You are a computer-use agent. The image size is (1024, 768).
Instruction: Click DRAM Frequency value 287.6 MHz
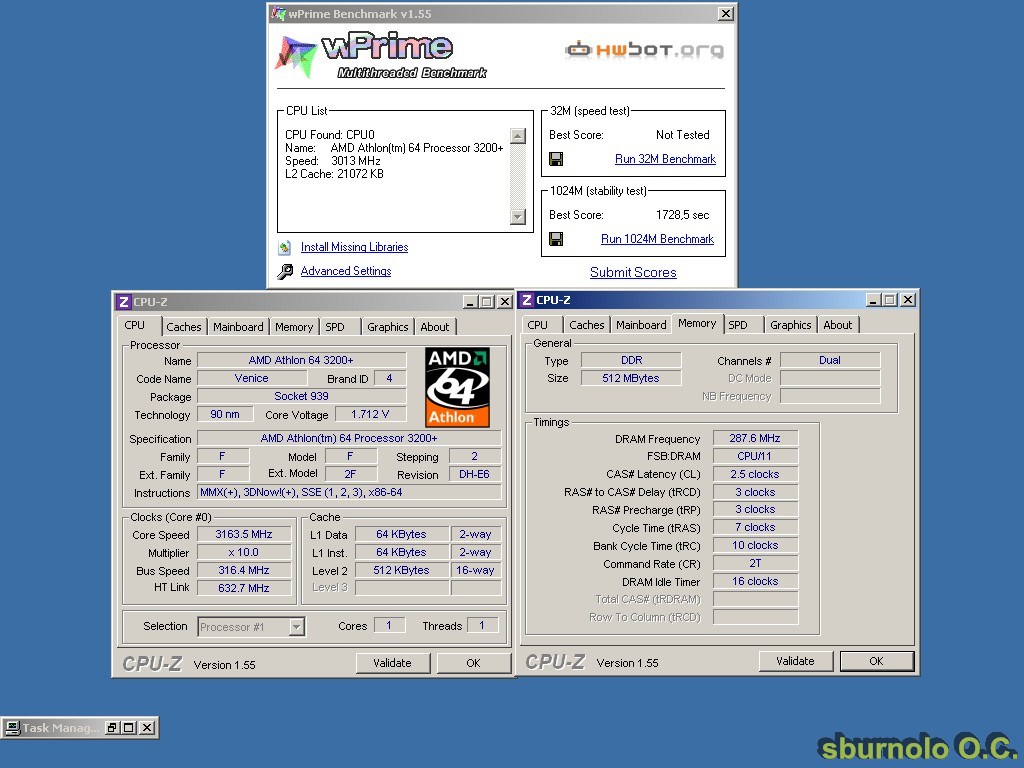(x=755, y=438)
